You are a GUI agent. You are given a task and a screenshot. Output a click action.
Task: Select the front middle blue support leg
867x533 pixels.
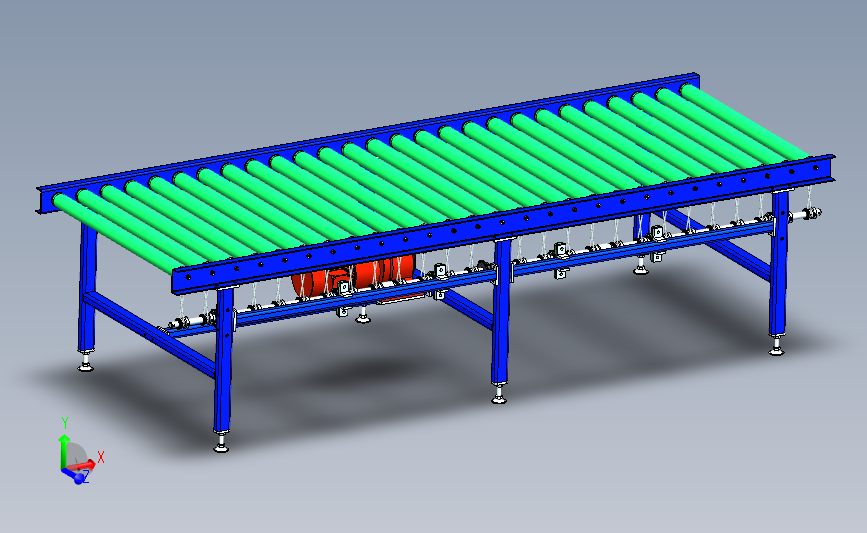tap(502, 311)
